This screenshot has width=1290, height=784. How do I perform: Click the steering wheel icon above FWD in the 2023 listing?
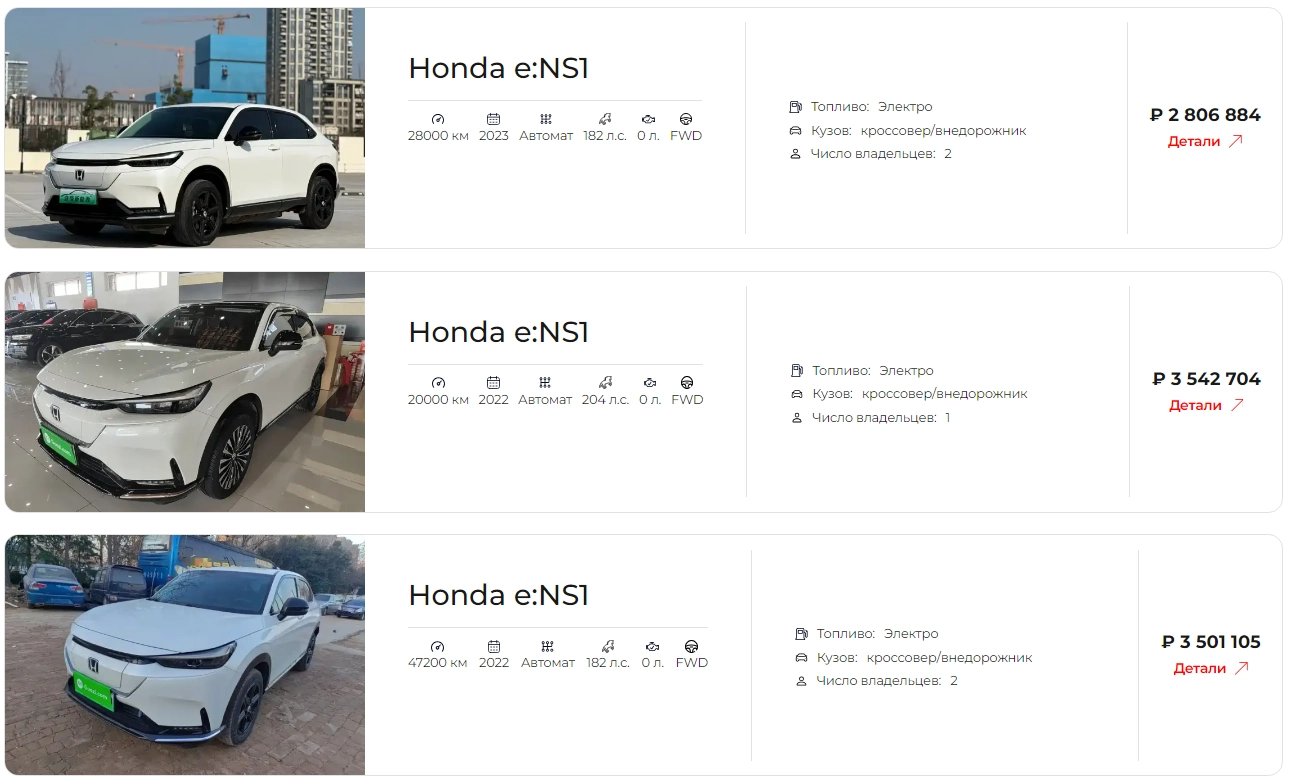686,118
